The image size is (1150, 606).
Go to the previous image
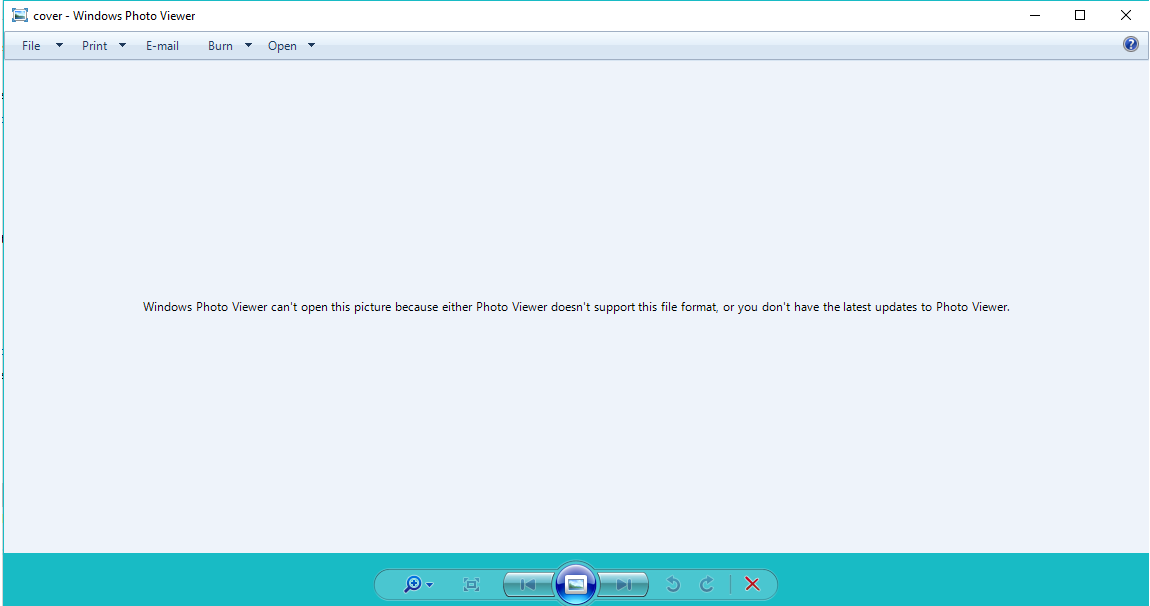(x=528, y=584)
